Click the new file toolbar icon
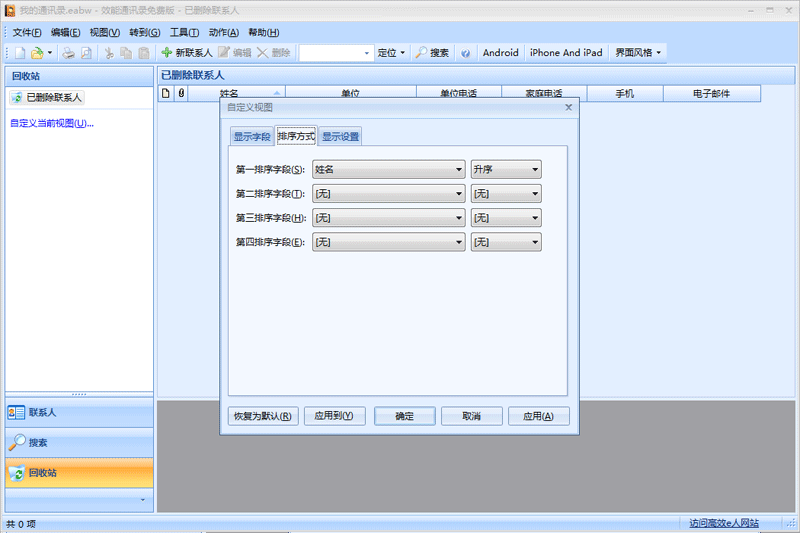800x533 pixels. click(20, 53)
